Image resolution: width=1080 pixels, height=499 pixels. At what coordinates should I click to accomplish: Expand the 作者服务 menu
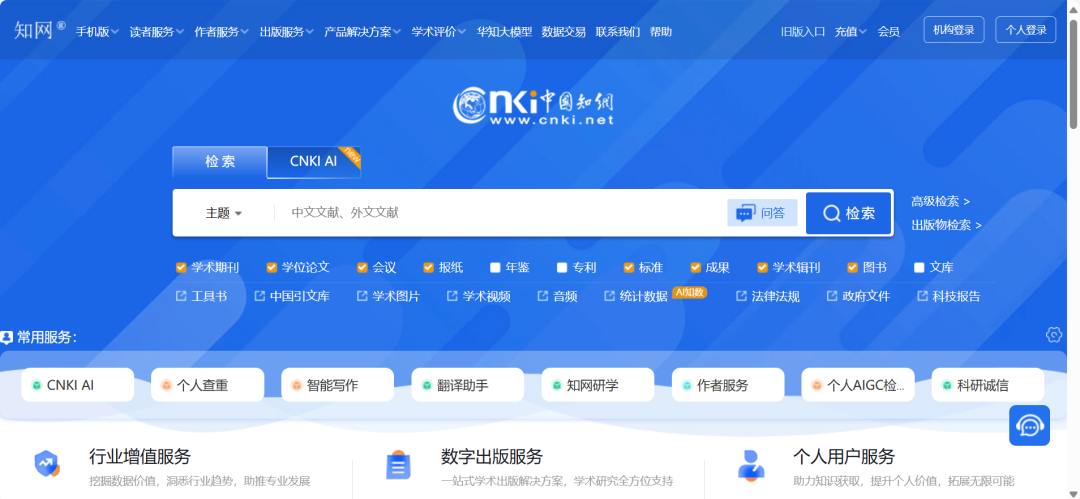pyautogui.click(x=222, y=32)
